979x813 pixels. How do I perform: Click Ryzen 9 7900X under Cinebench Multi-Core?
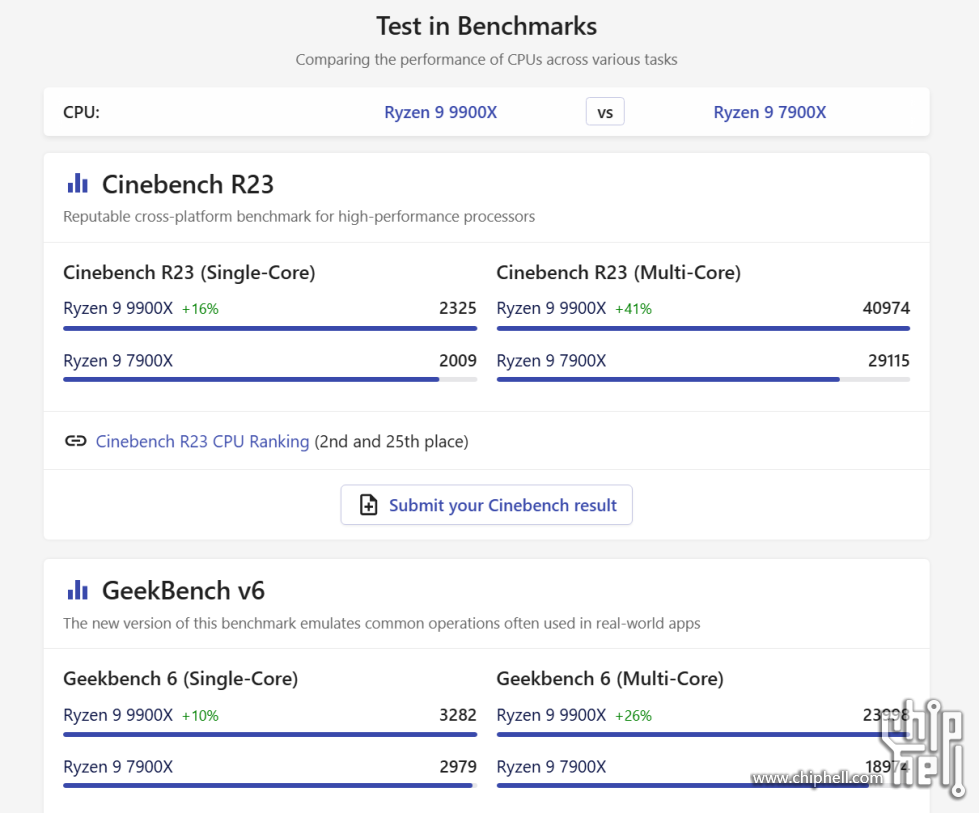point(551,361)
